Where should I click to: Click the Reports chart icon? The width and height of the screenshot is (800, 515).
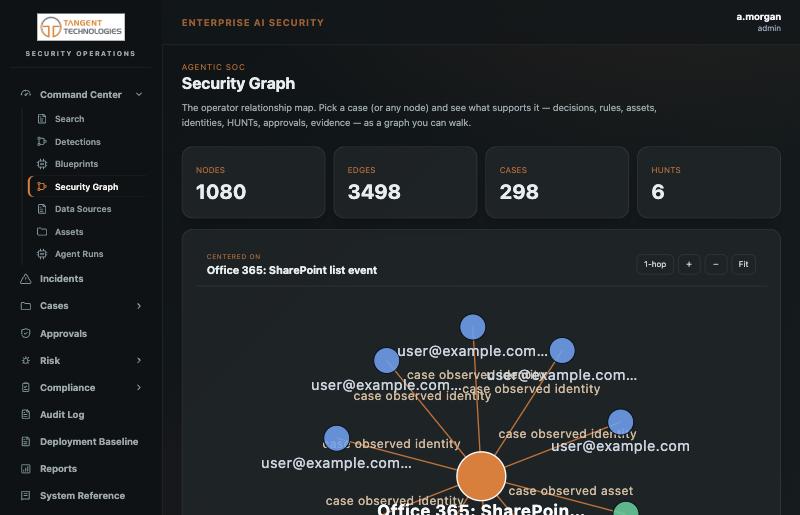click(26, 469)
